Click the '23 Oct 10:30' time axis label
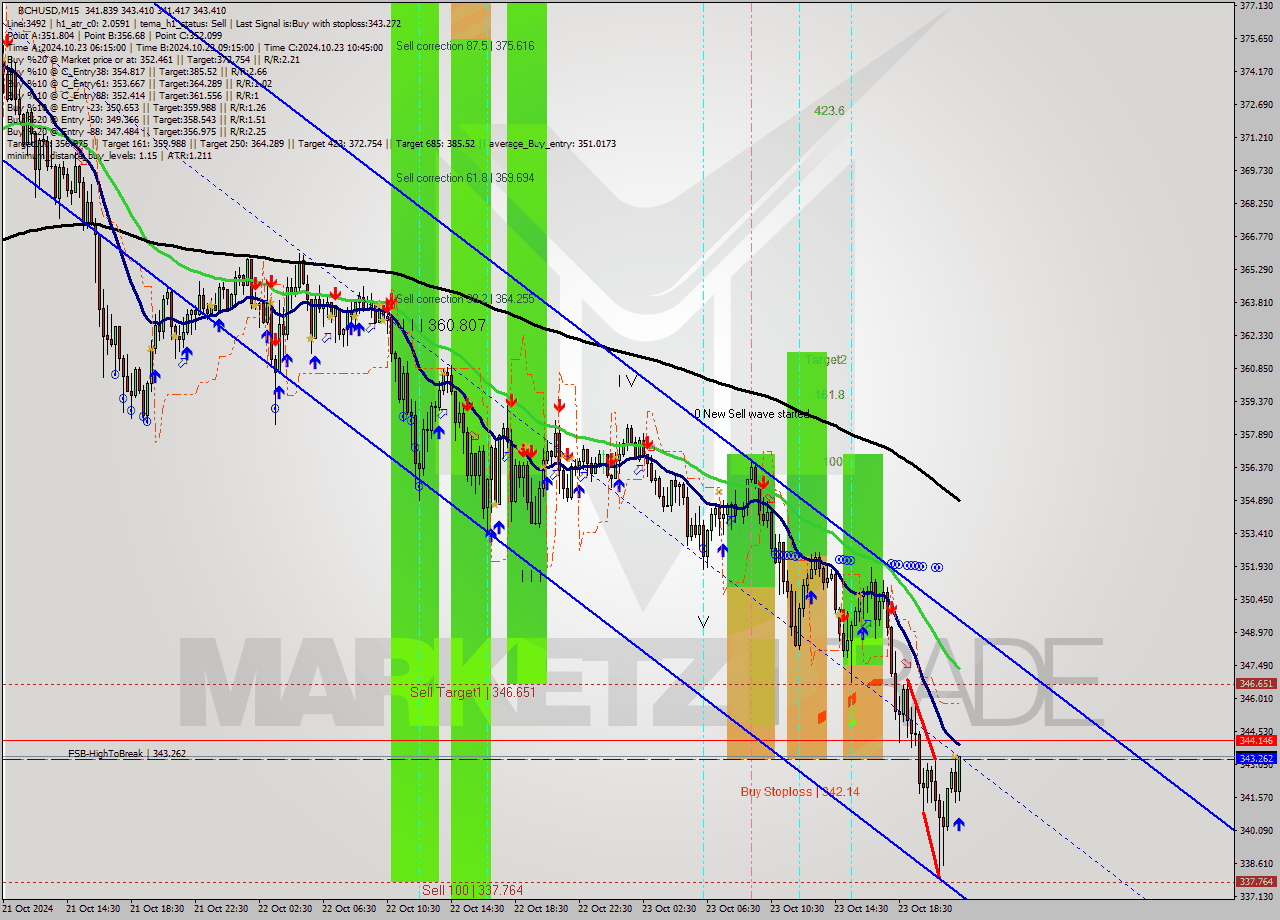Image resolution: width=1280 pixels, height=920 pixels. (797, 909)
